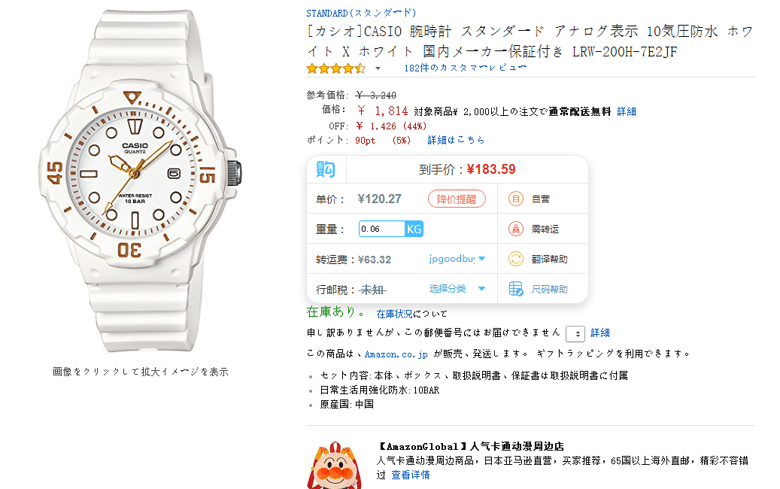Click the STANDARD(スタンダード) brand link
Viewport: 780px width, 489px height.
point(361,13)
